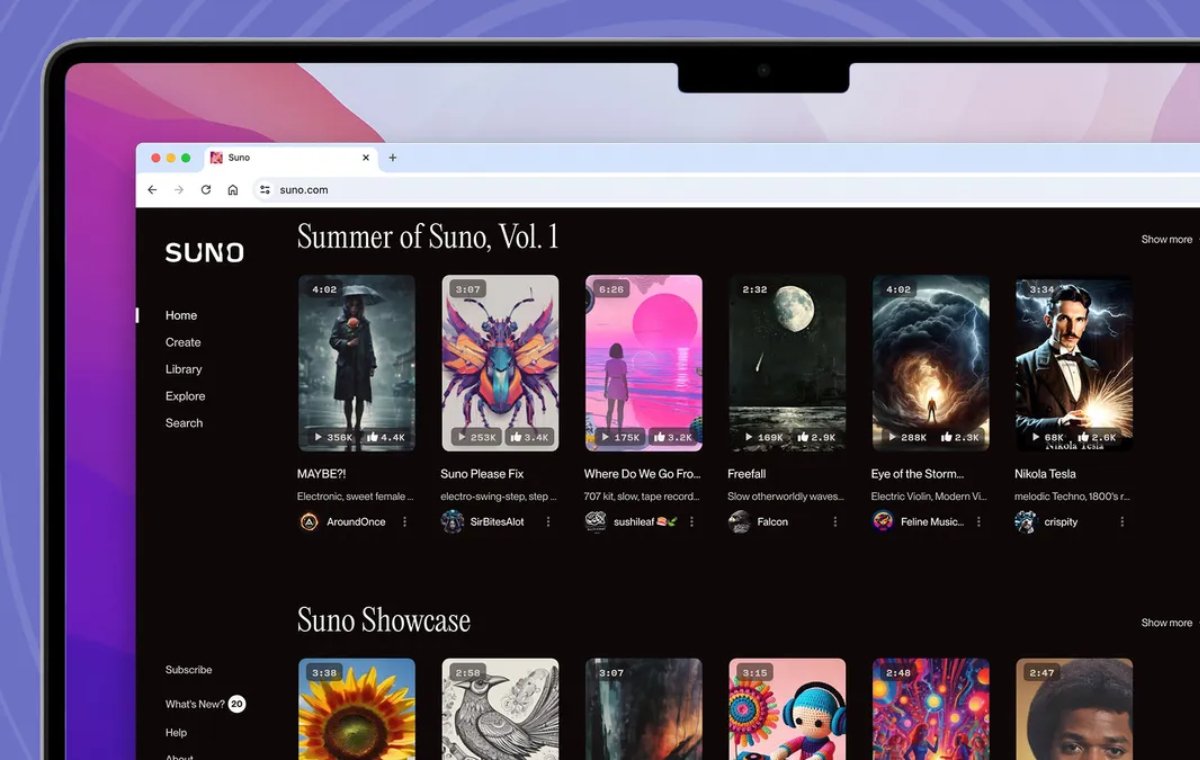Open new browser tab with plus icon

click(x=392, y=158)
